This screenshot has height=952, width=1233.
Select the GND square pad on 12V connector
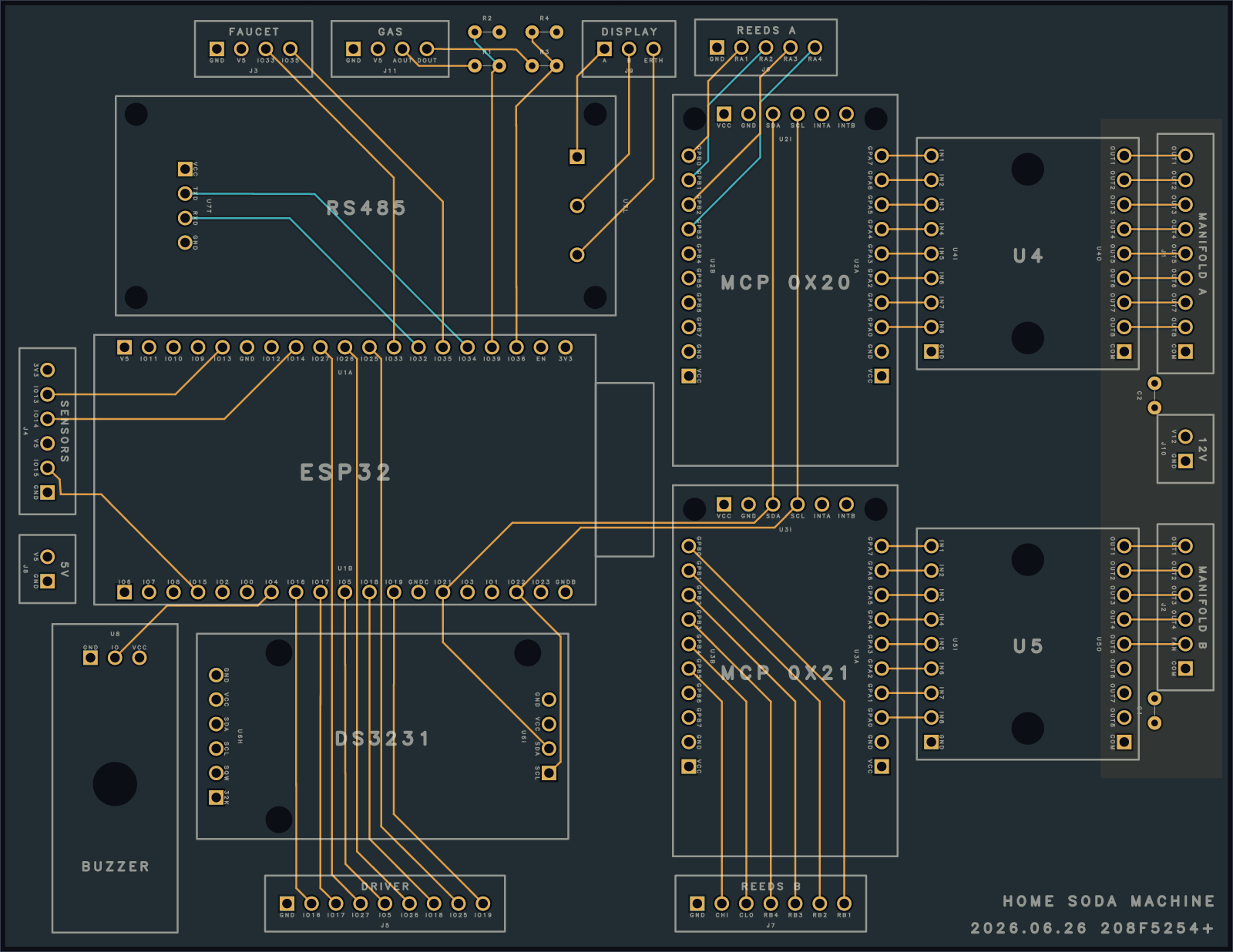coord(1185,461)
